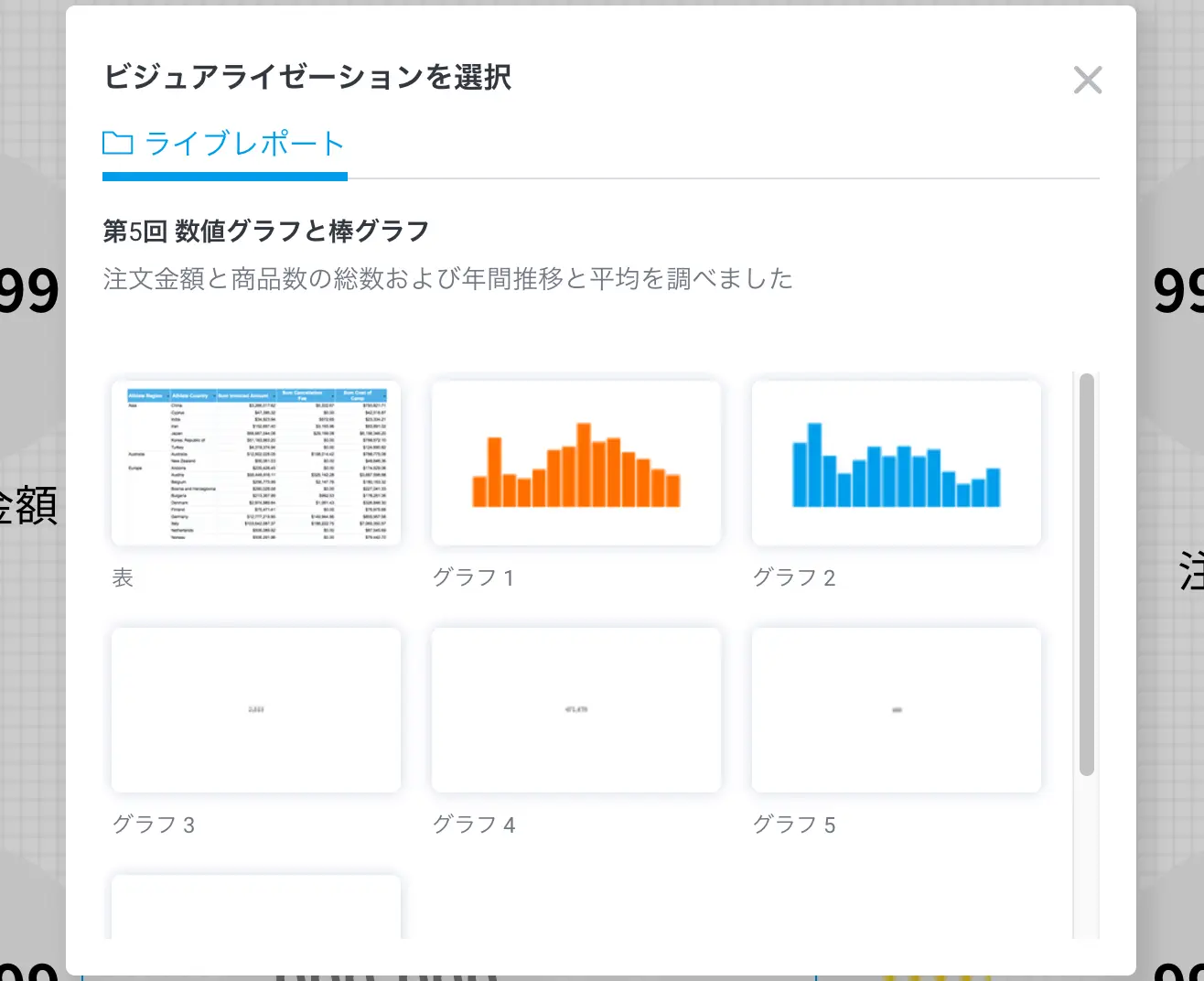The image size is (1204, 981).
Task: Click the グラフ 4 label
Action: [473, 825]
